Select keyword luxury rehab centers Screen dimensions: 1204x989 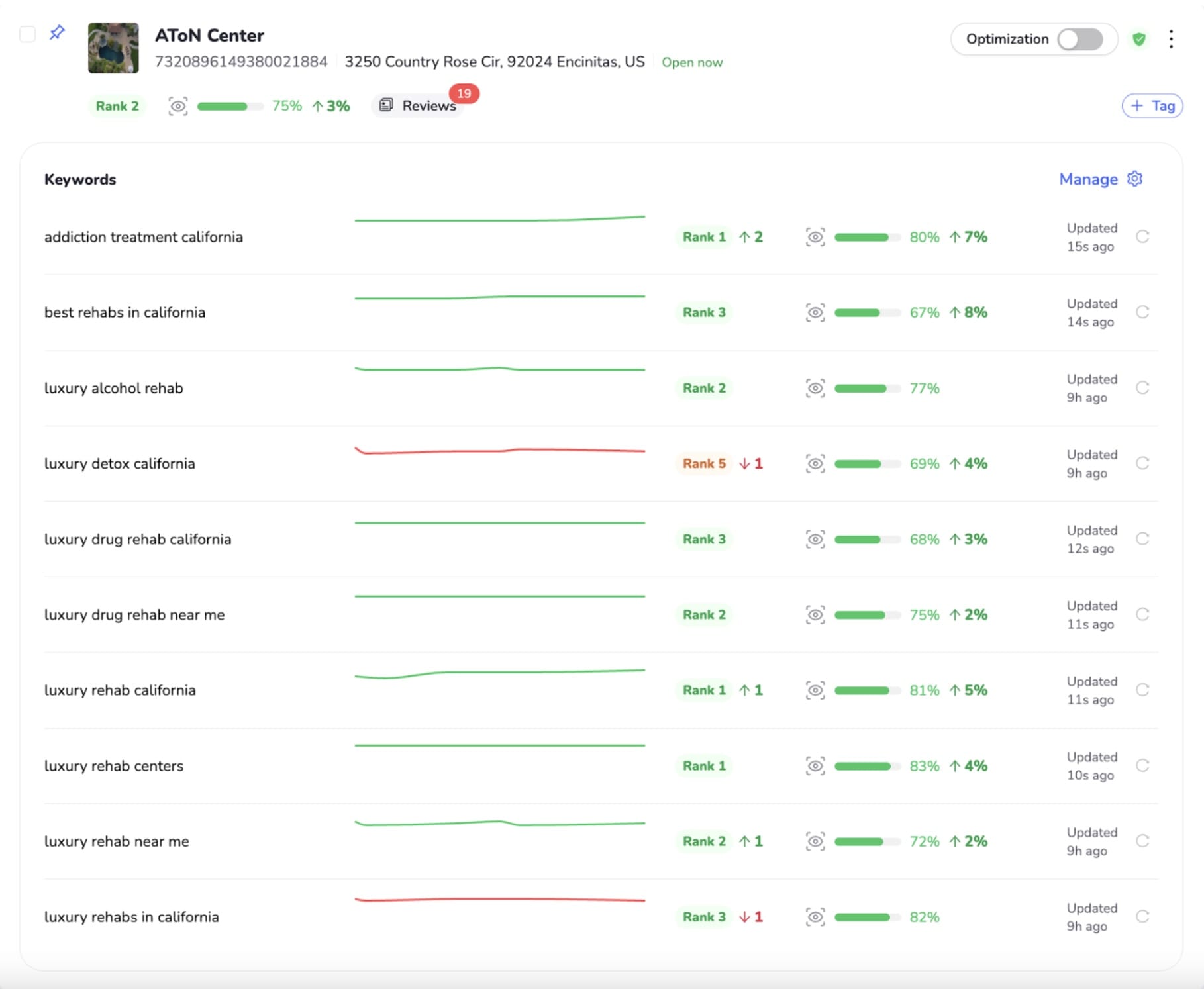[114, 765]
